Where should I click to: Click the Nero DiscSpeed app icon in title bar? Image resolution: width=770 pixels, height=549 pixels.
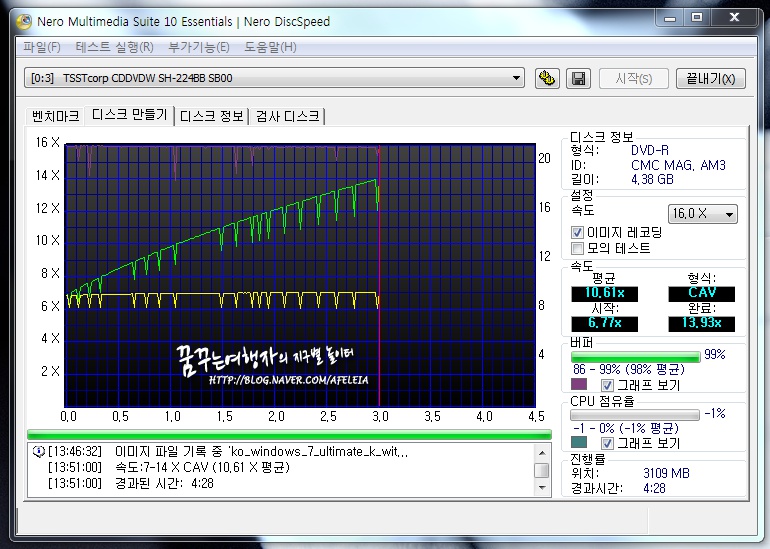(x=24, y=22)
